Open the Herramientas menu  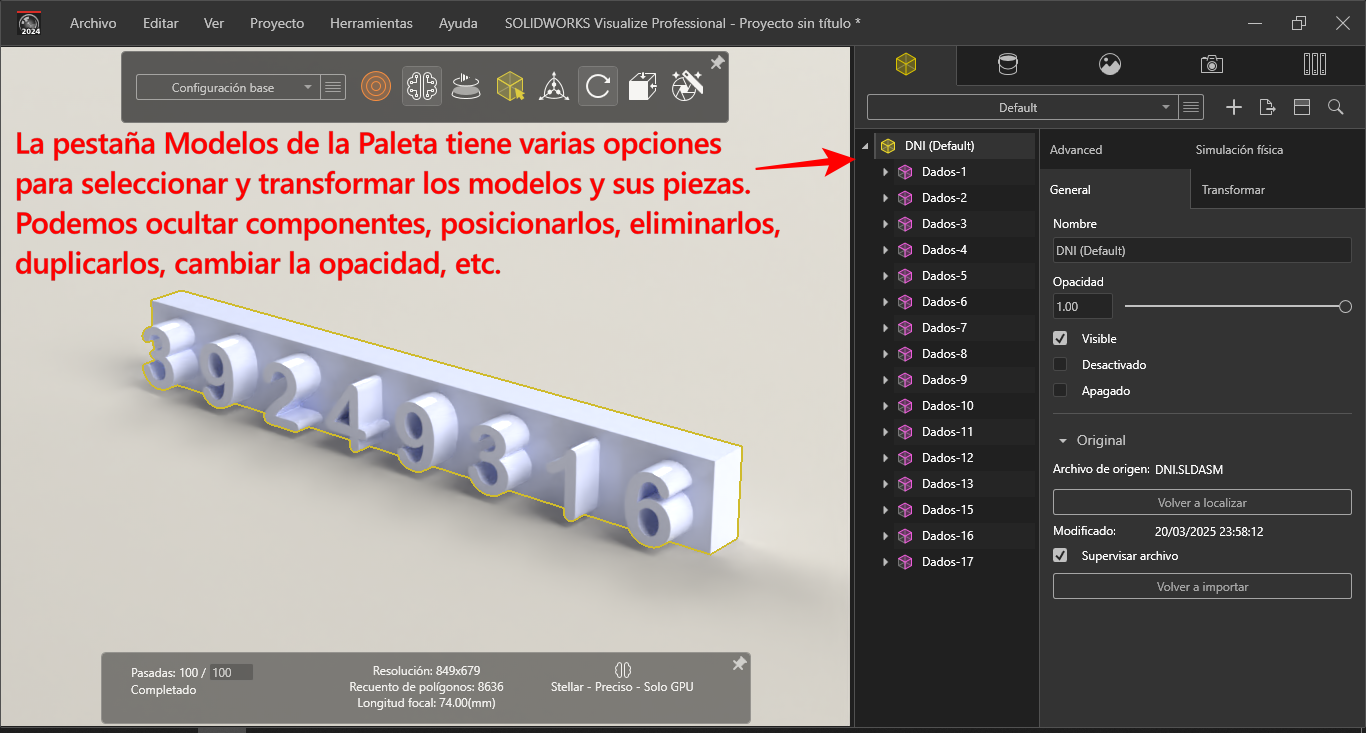pyautogui.click(x=371, y=23)
